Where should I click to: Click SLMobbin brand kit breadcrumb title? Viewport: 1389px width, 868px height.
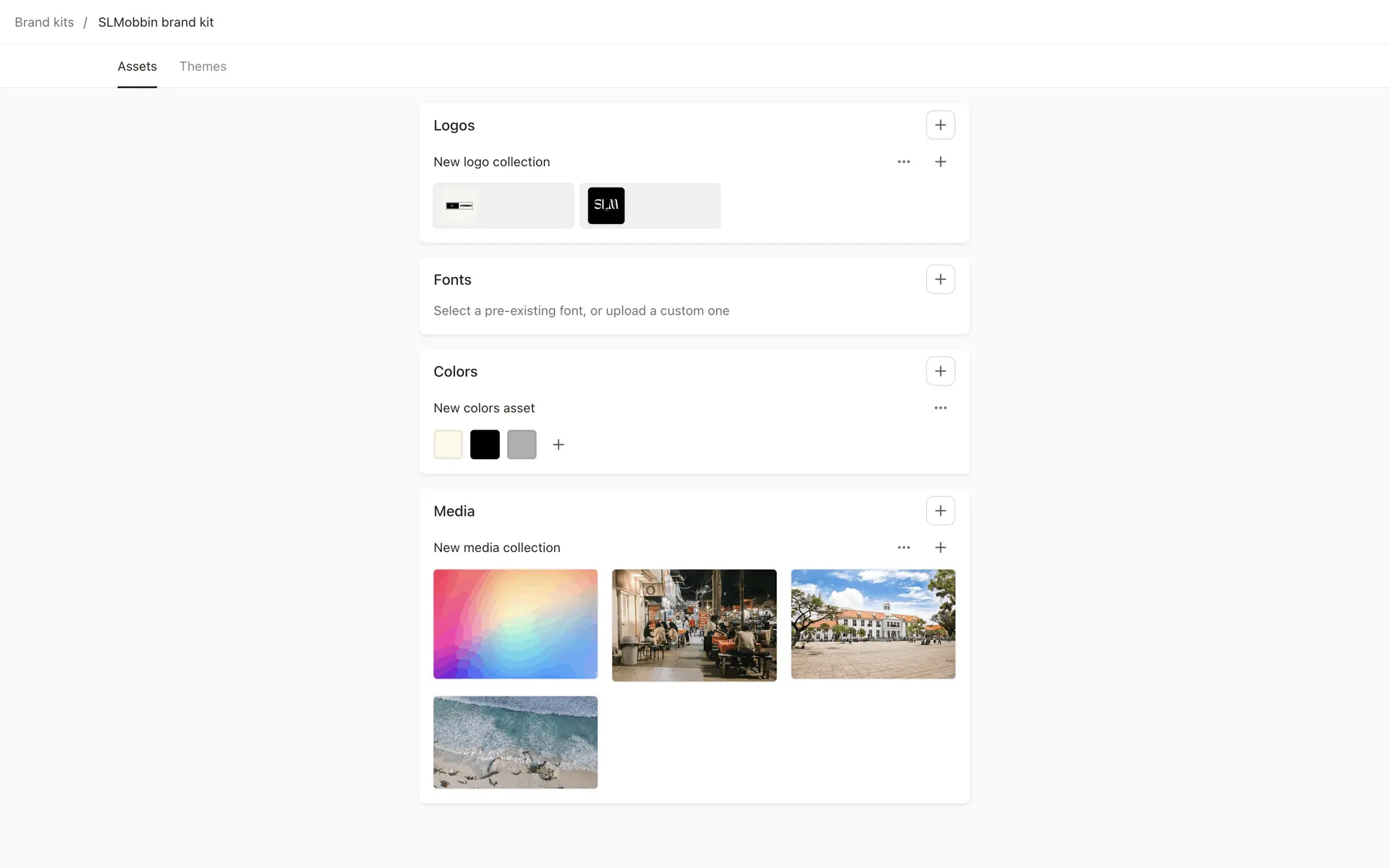click(156, 22)
